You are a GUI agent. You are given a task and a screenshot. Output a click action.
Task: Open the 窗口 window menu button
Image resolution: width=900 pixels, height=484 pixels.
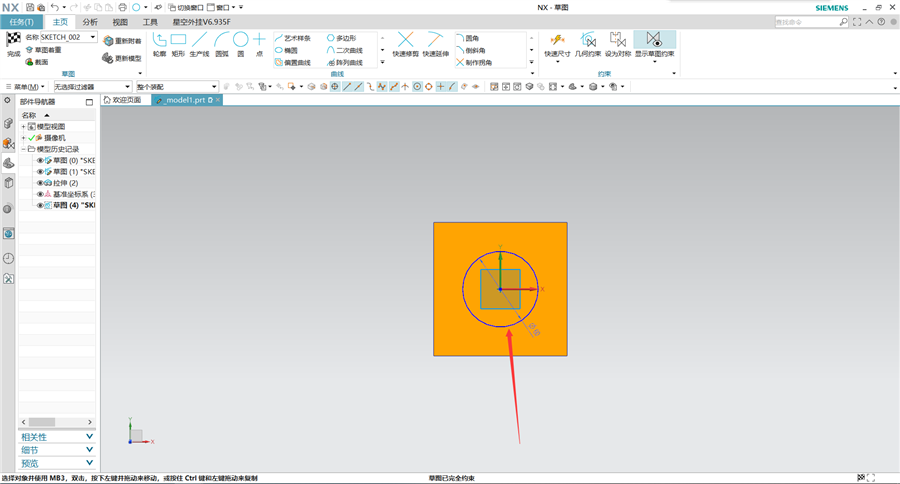coord(221,7)
